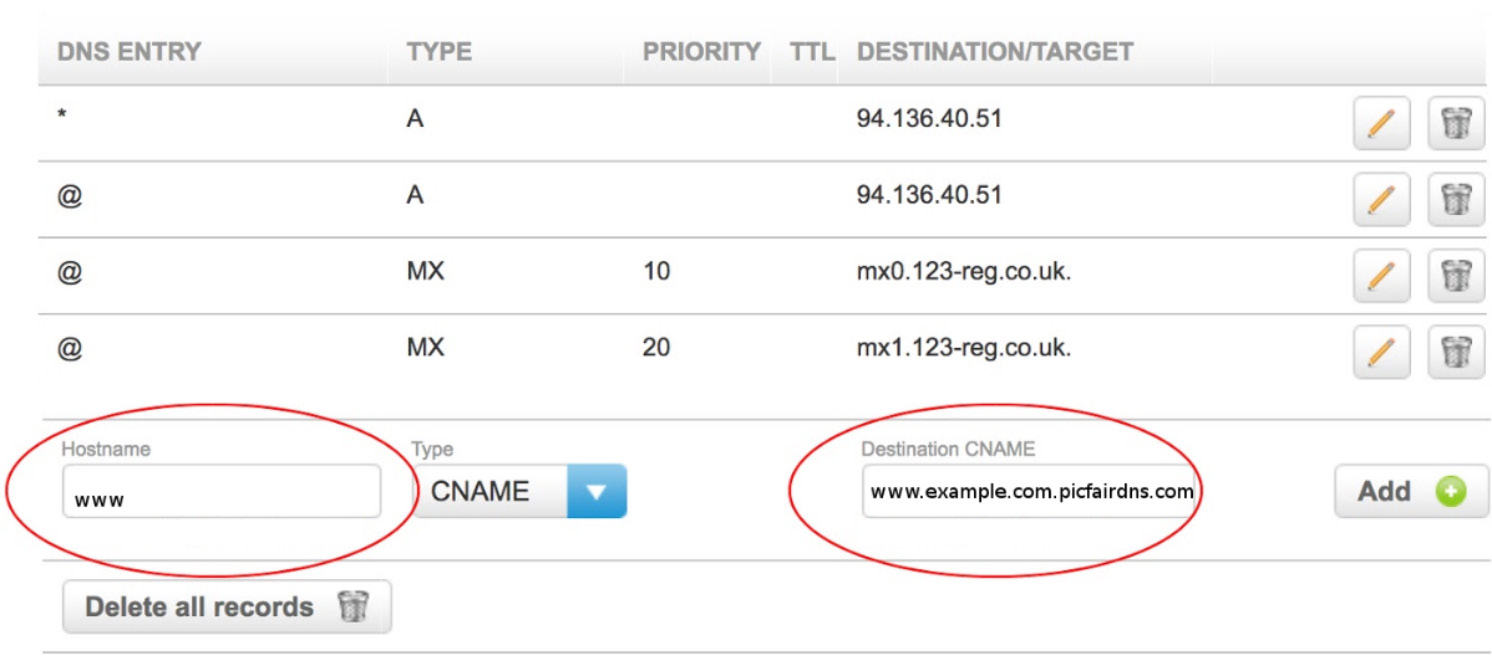This screenshot has width=1492, height=656.
Task: Click the TTL column header
Action: click(x=812, y=52)
